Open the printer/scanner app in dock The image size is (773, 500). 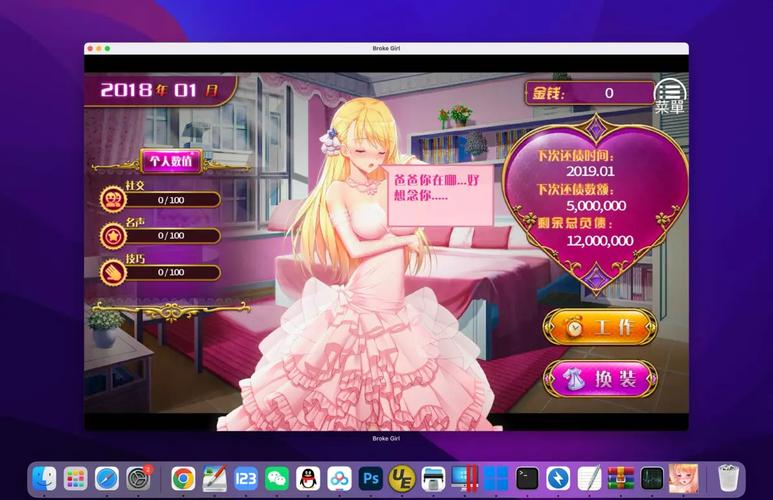coord(433,479)
